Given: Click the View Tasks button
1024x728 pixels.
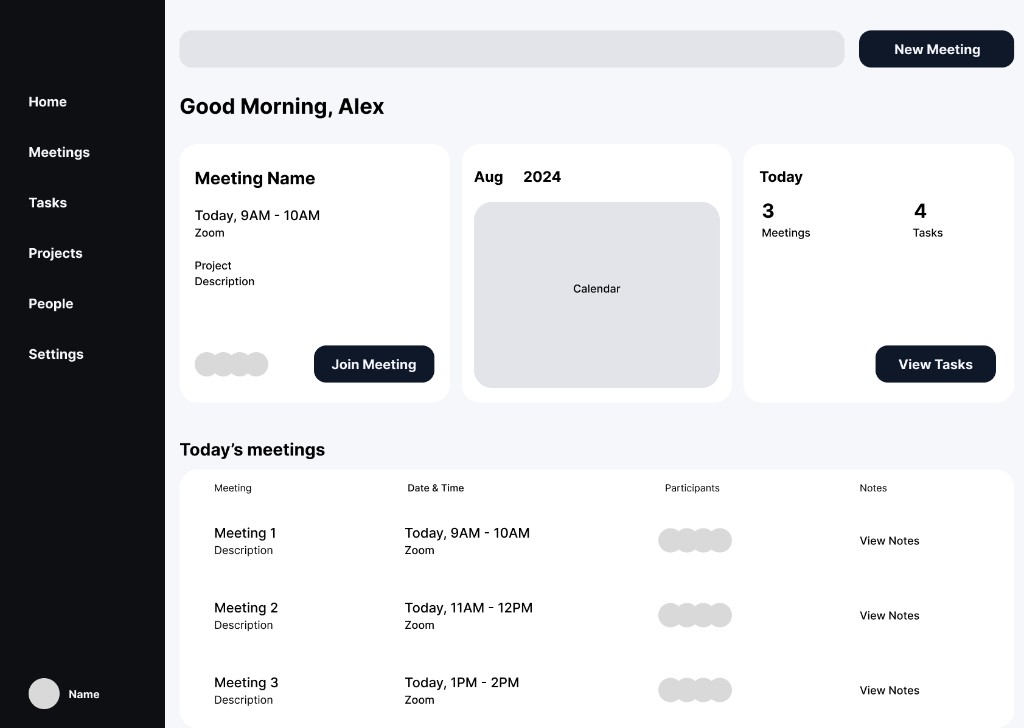Looking at the screenshot, I should tap(935, 364).
